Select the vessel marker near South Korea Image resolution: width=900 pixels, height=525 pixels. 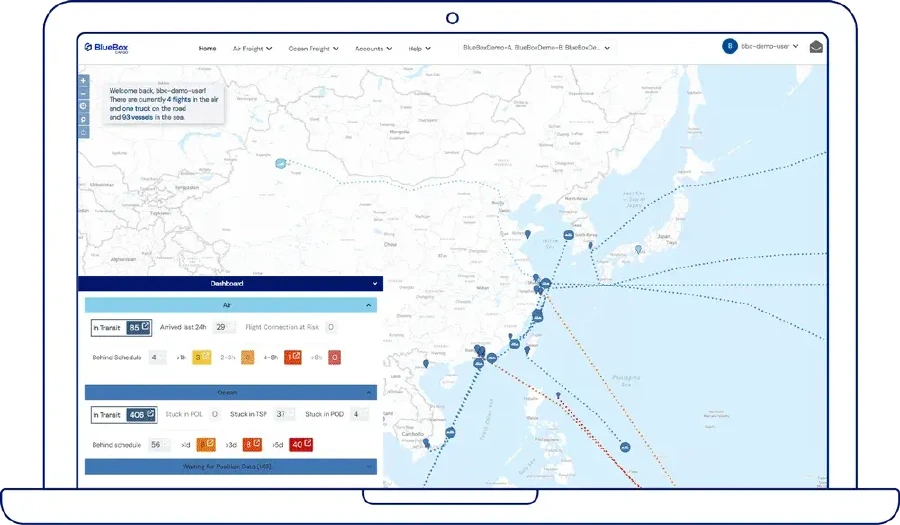(568, 235)
